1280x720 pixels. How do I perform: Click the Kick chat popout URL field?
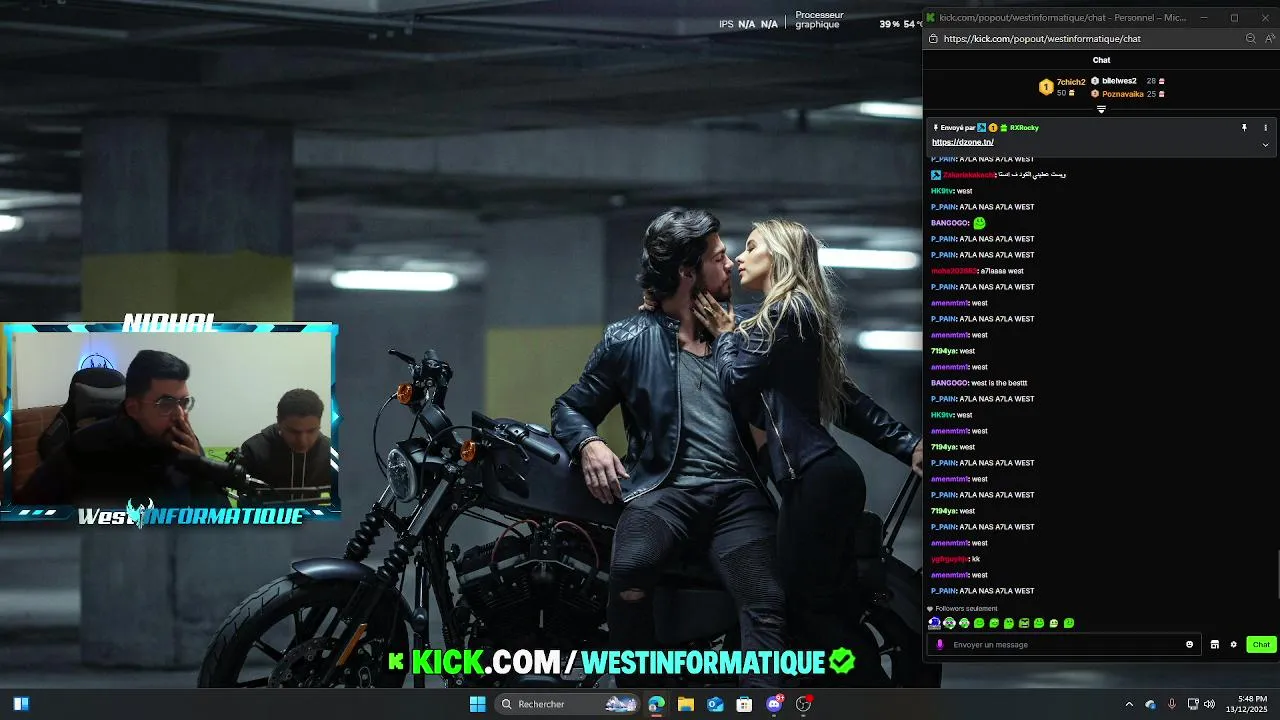click(x=1041, y=39)
